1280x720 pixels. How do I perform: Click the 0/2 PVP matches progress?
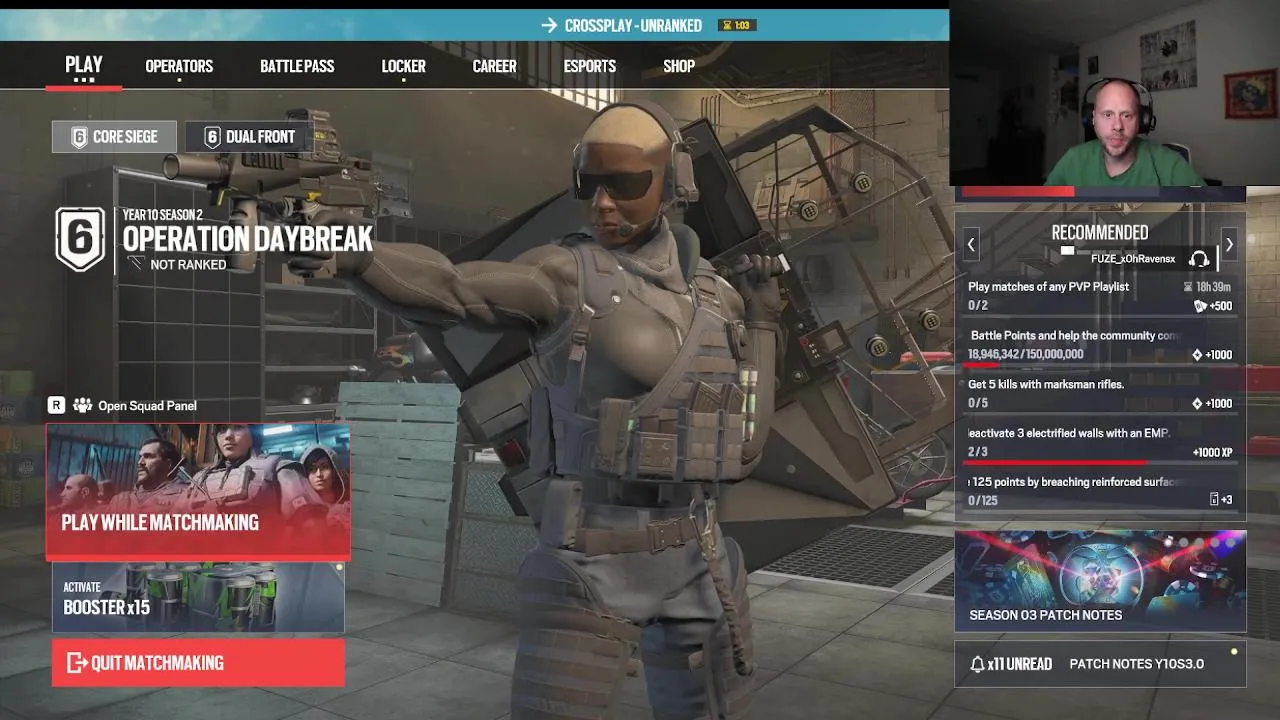[x=978, y=306]
